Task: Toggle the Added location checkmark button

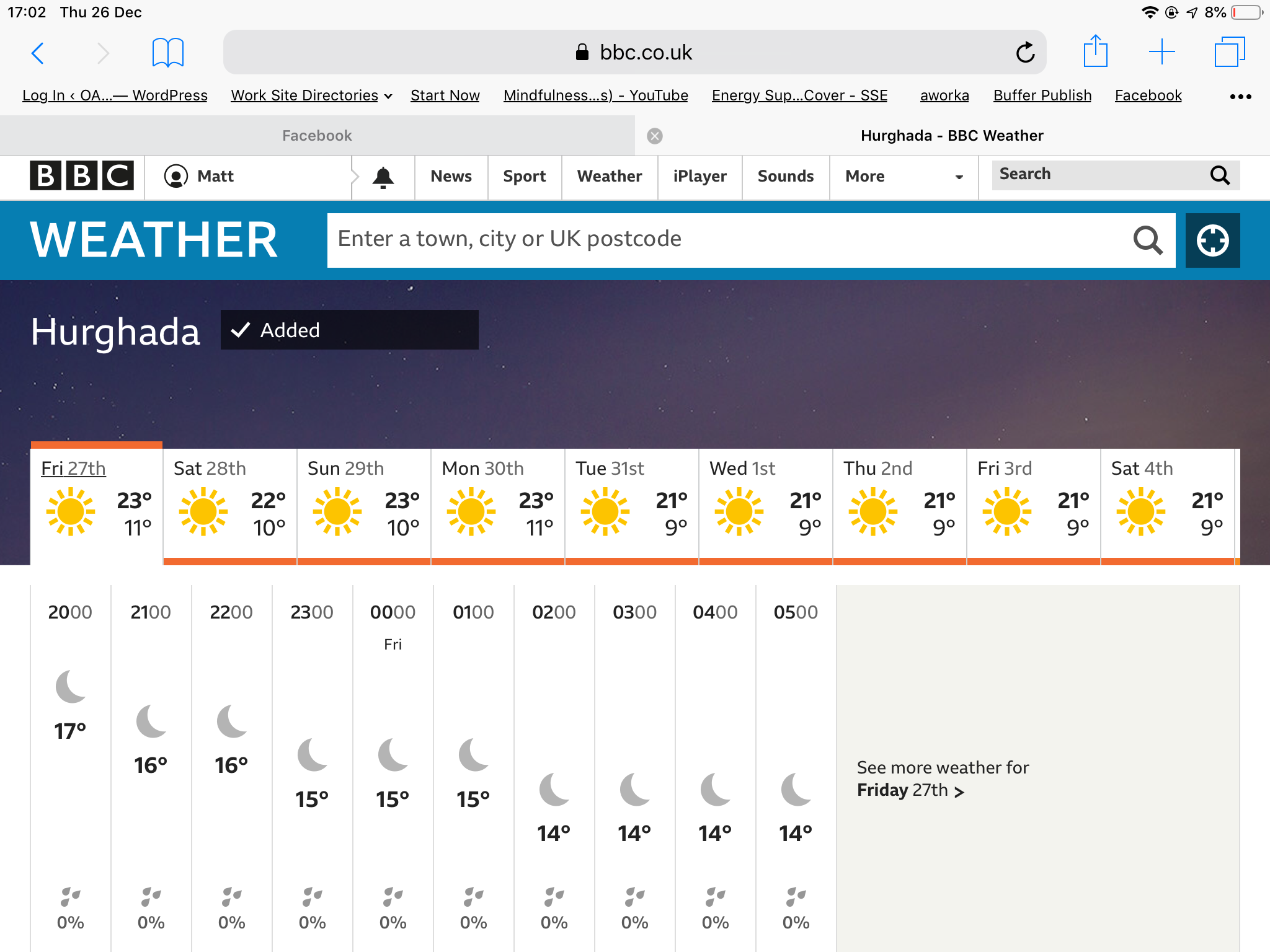Action: [x=349, y=330]
